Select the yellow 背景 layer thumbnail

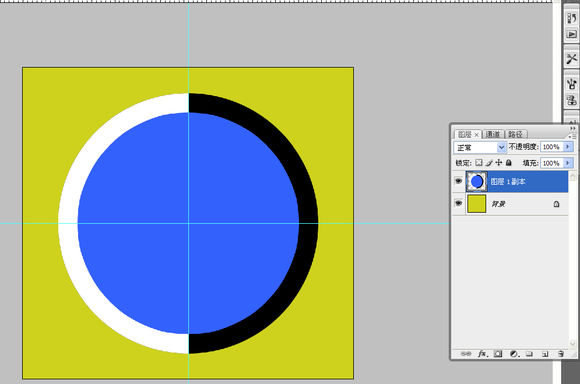(x=476, y=204)
